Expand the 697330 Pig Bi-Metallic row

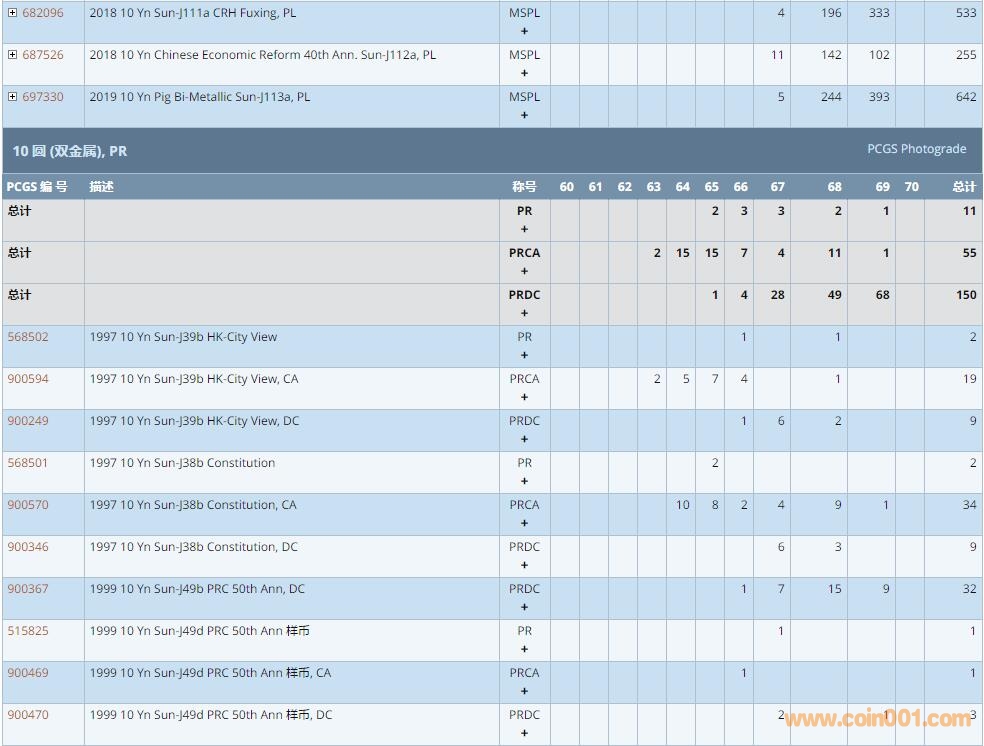tap(12, 97)
